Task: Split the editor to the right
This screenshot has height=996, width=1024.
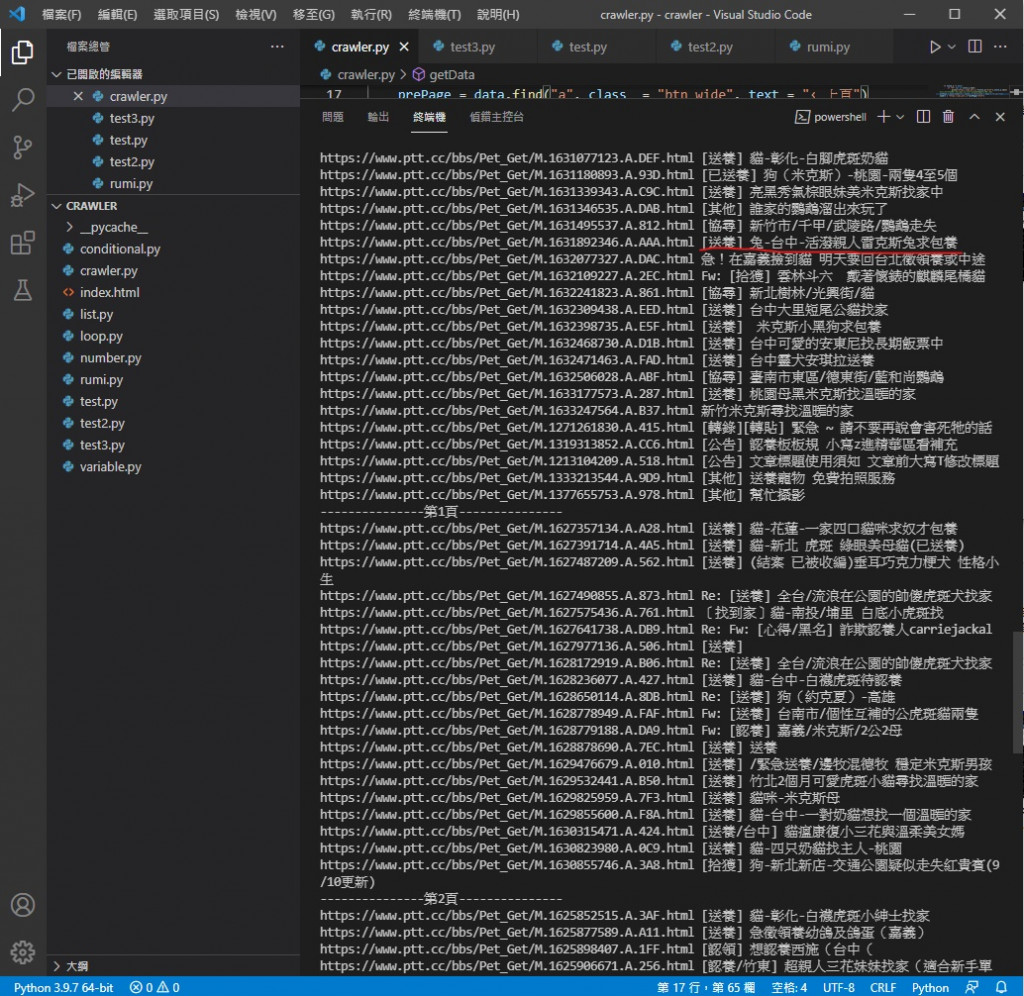Action: [x=974, y=47]
